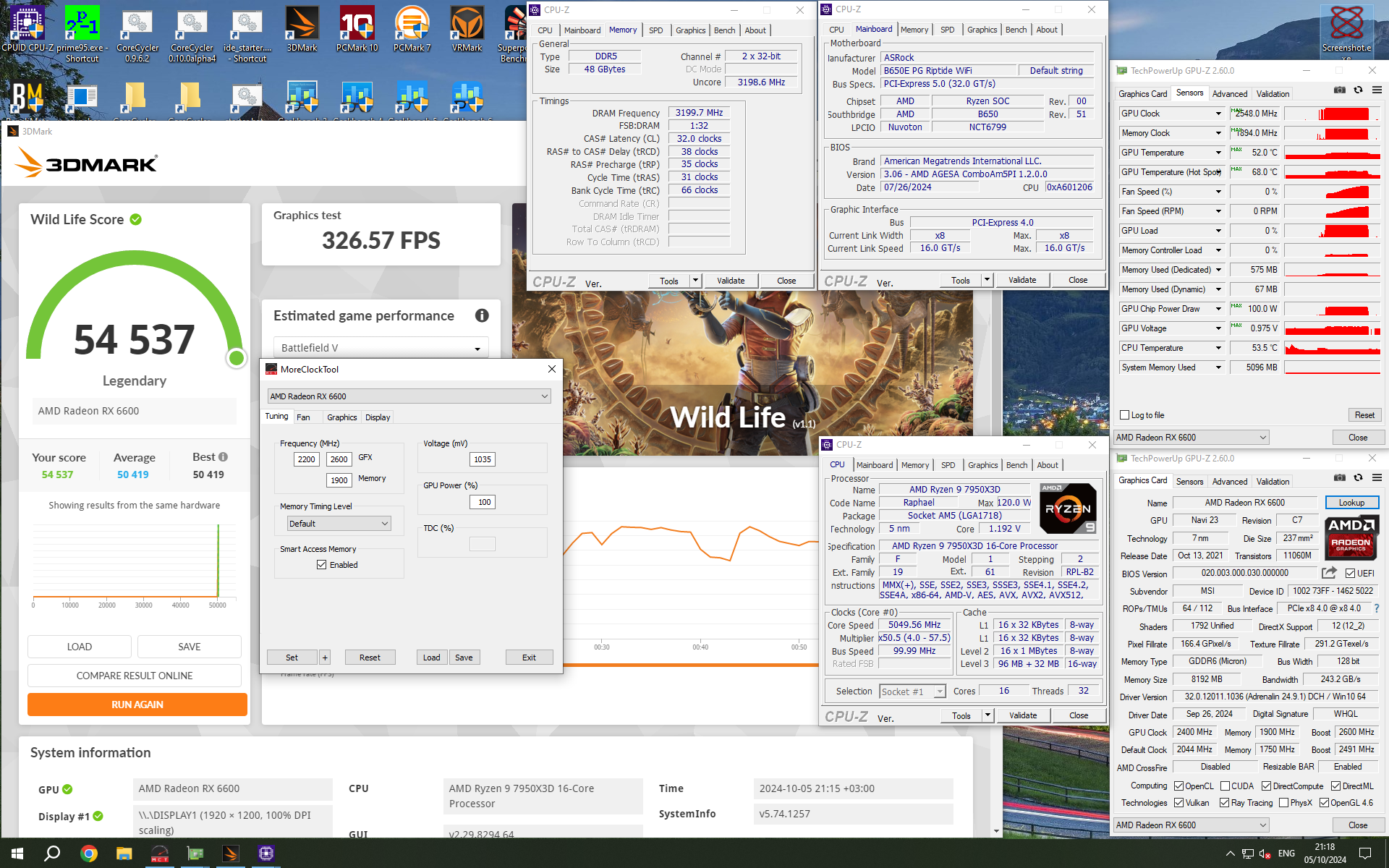Click the info icon next to Best score
1389x868 pixels.
[x=224, y=457]
